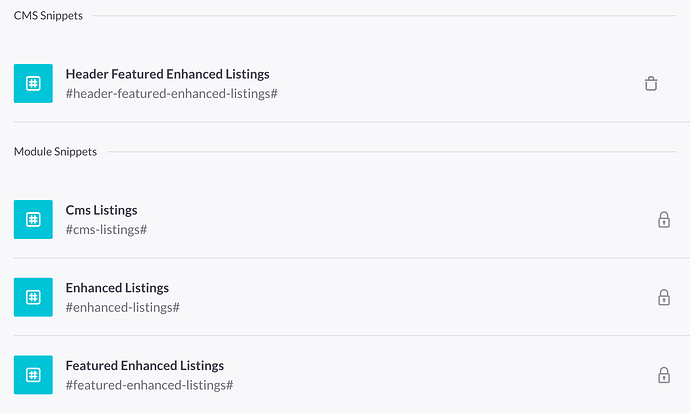Click the Enhanced Listings hash icon
The image size is (690, 413).
[x=33, y=297]
